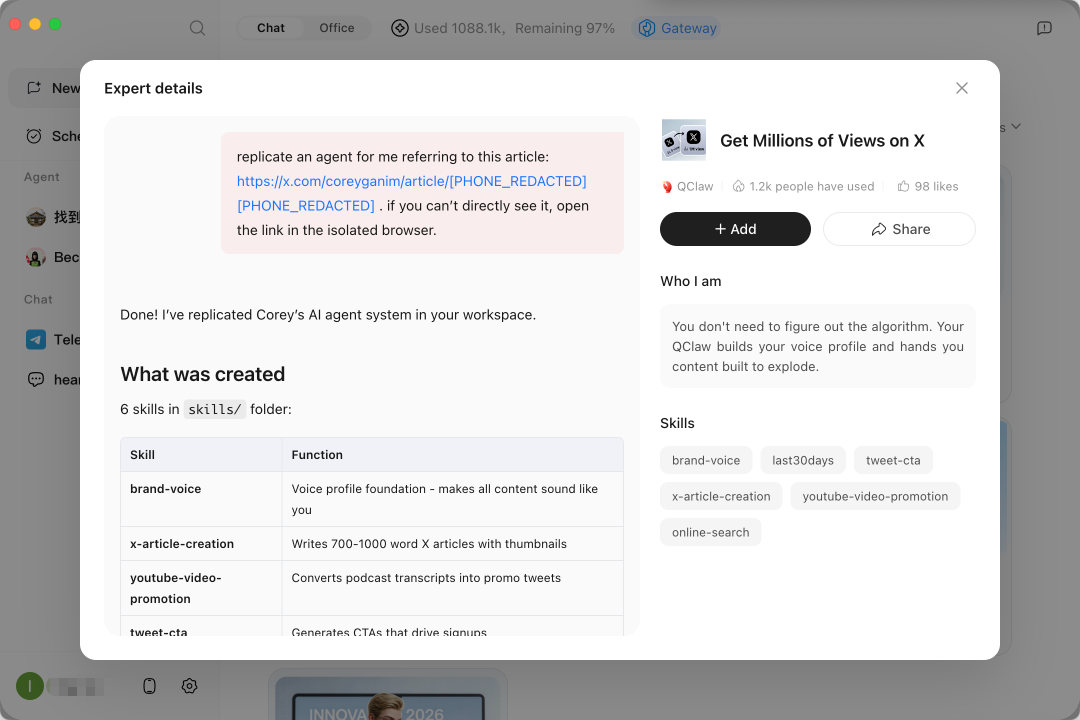This screenshot has height=720, width=1080.
Task: Switch to the Office tab
Action: [337, 28]
